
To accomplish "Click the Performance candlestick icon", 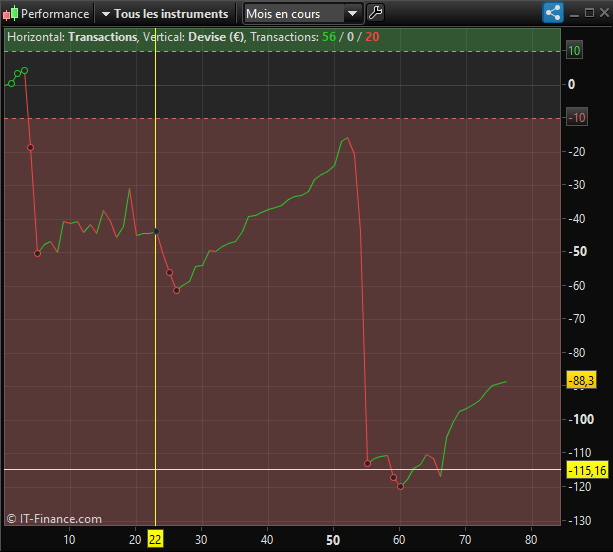I will click(11, 13).
